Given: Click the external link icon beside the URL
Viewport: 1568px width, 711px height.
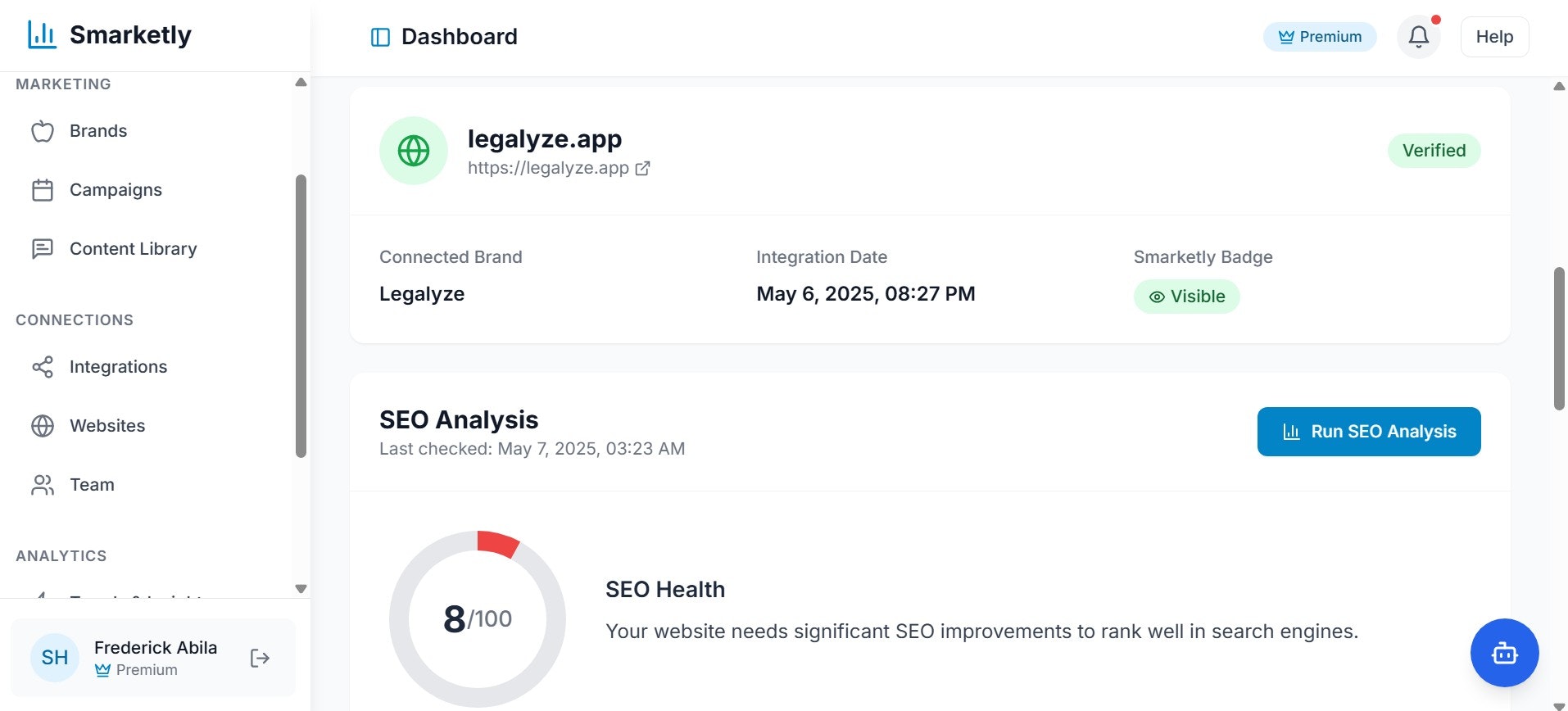Looking at the screenshot, I should 643,168.
